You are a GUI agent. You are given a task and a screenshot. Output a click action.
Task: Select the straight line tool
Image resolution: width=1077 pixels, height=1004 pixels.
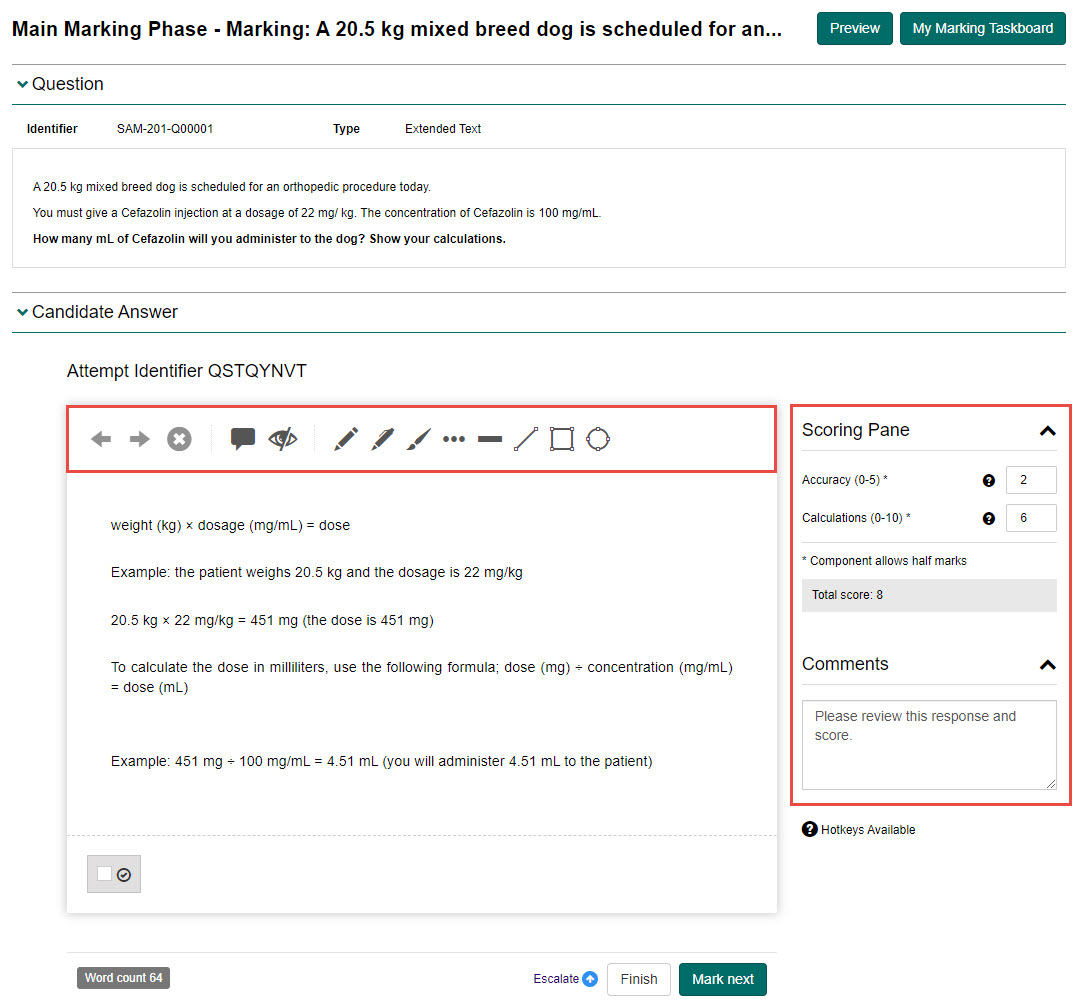(x=526, y=439)
